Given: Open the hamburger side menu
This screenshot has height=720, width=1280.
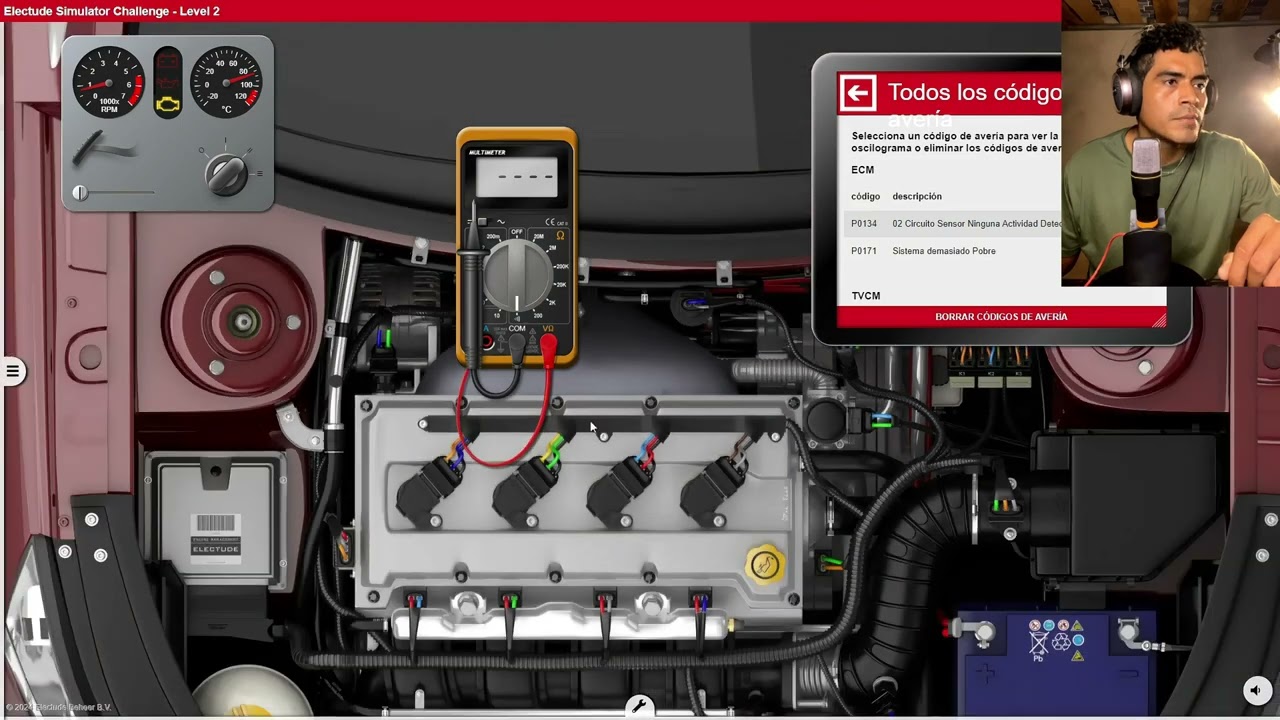Looking at the screenshot, I should point(12,372).
